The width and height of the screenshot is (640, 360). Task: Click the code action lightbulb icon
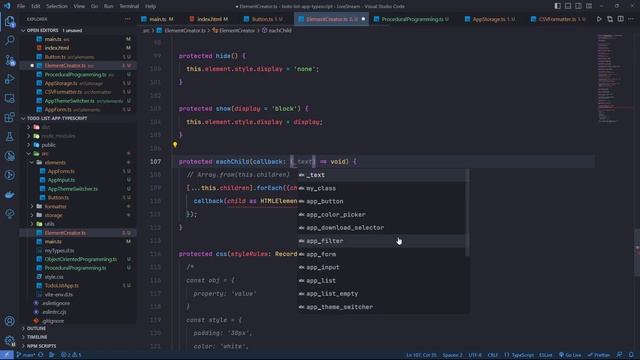pos(175,144)
